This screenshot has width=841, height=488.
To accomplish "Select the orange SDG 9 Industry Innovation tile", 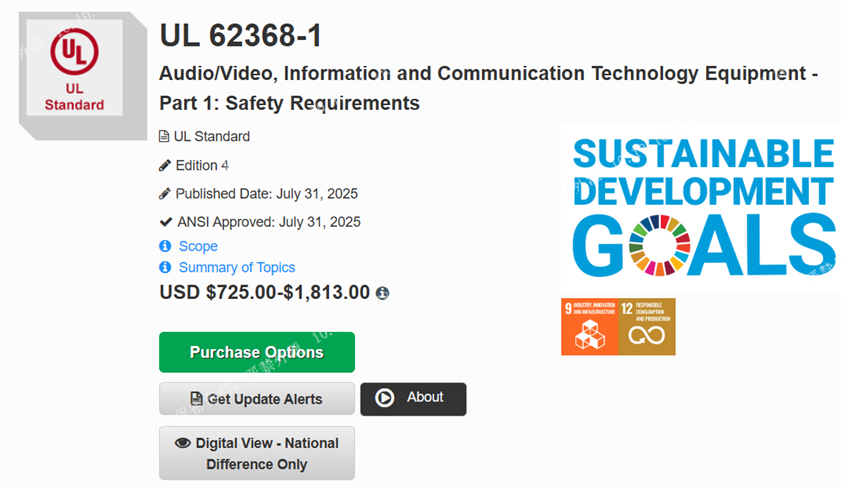I will click(x=589, y=326).
